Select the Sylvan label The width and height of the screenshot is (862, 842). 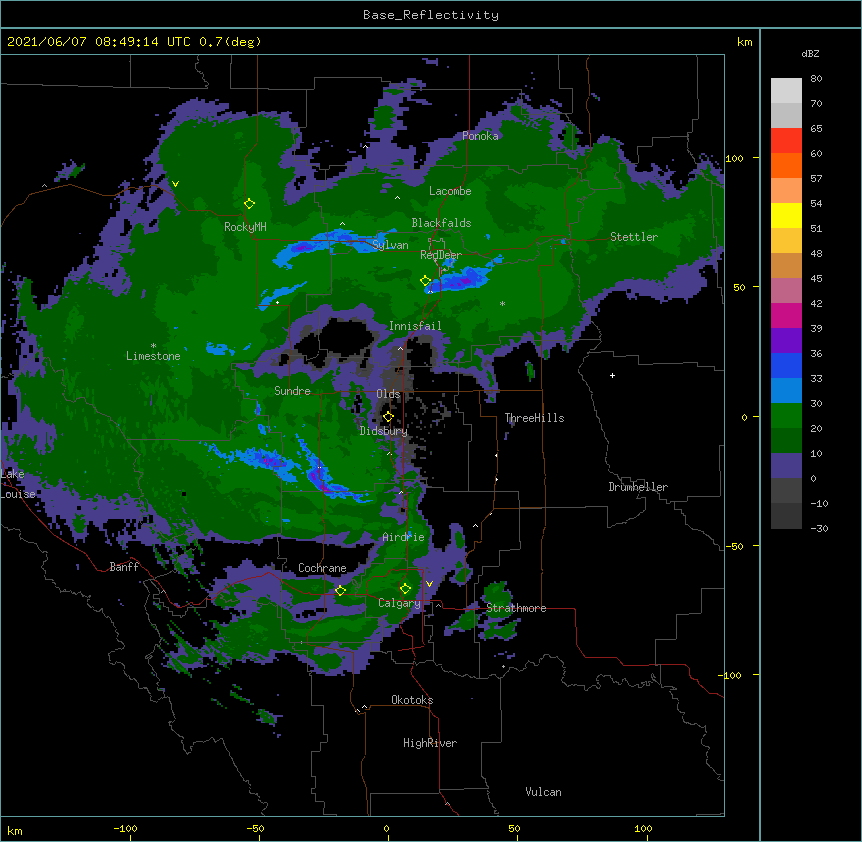coord(390,245)
